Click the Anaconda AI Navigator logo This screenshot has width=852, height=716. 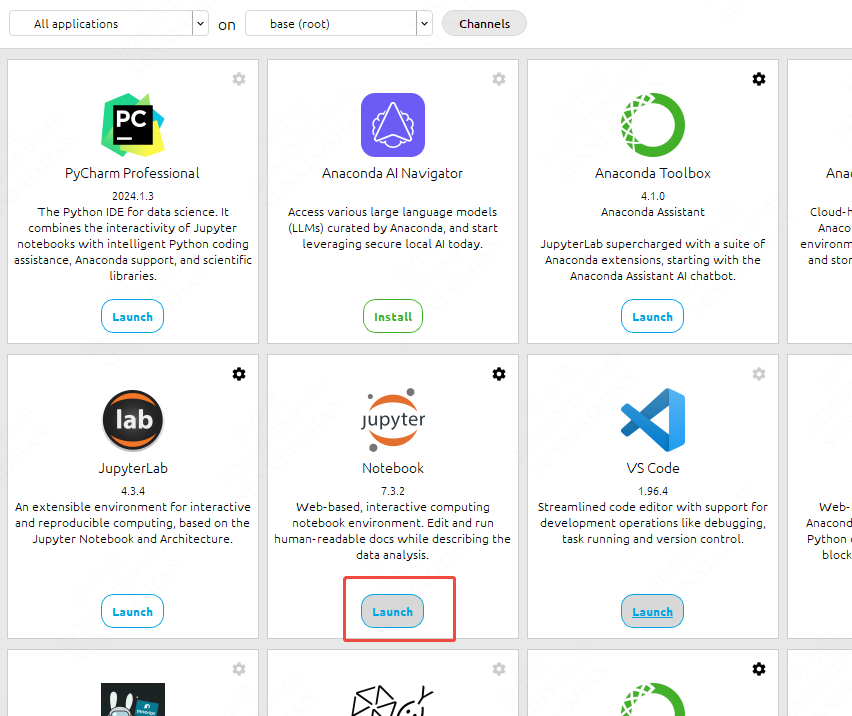point(393,125)
